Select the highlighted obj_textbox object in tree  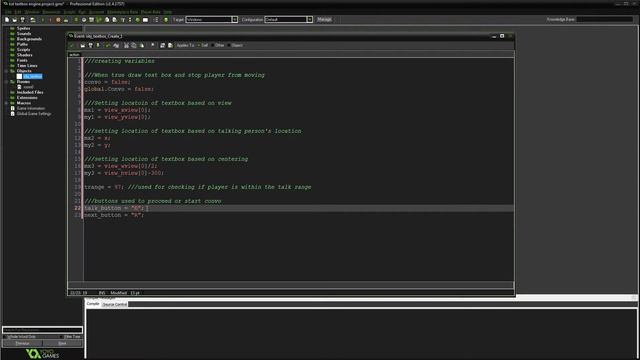[x=32, y=77]
